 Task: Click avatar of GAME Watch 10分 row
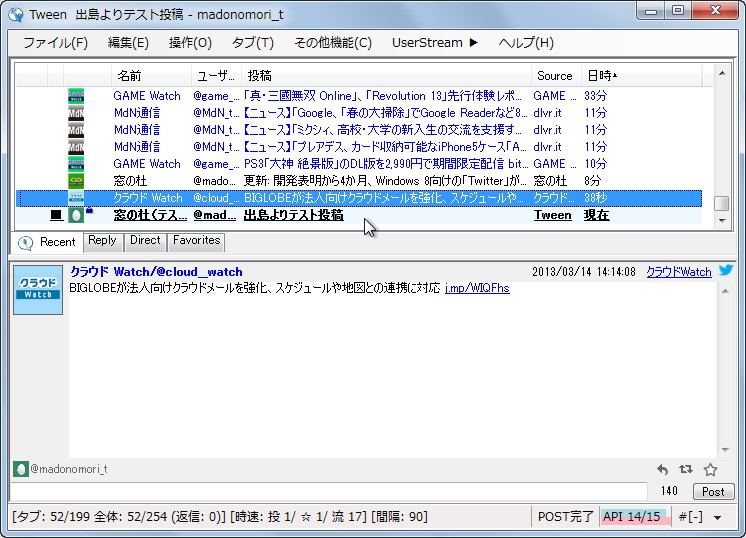pyautogui.click(x=76, y=164)
